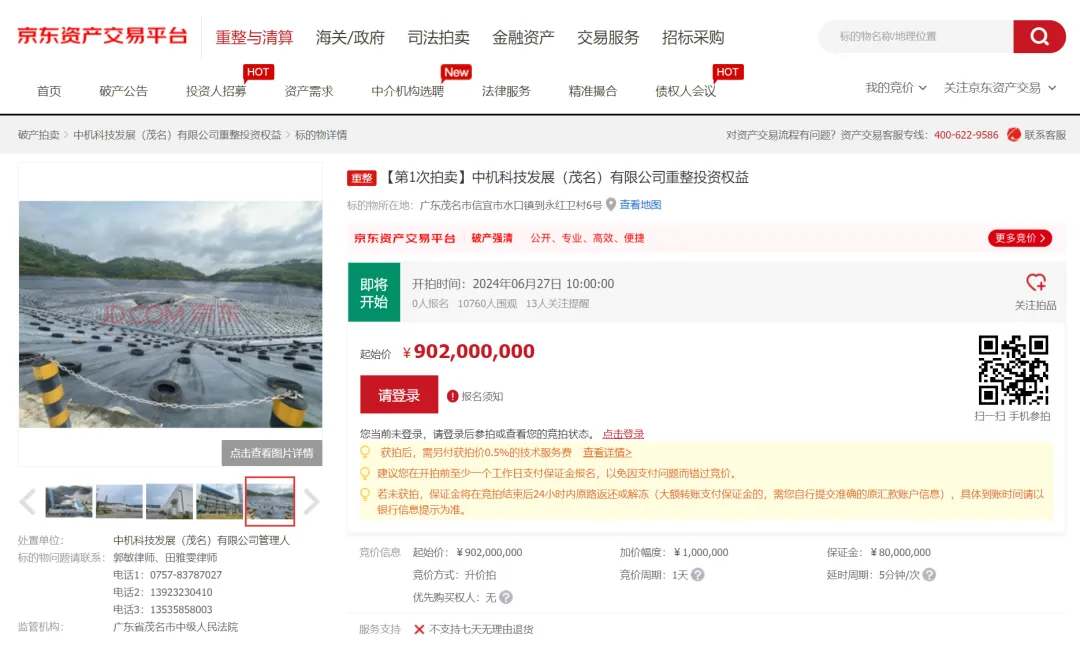The height and width of the screenshot is (645, 1080).
Task: Open the 点击登录 link
Action: [623, 433]
